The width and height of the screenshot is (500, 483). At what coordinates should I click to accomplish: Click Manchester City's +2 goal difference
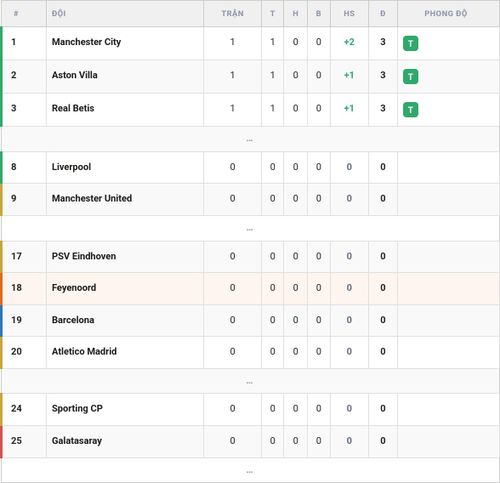coord(349,42)
